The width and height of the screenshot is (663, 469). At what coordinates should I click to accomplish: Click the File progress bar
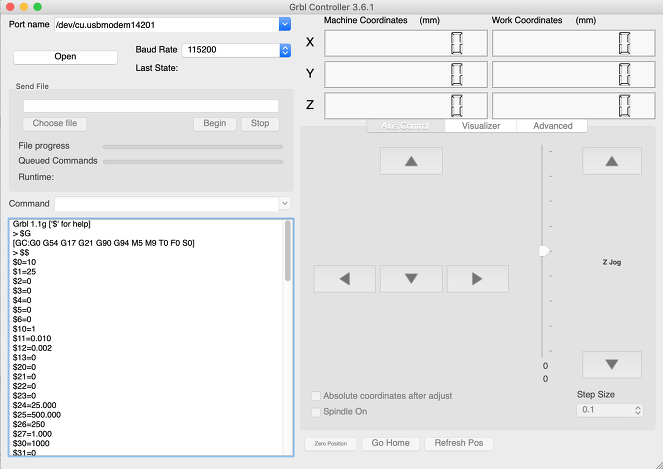[193, 147]
